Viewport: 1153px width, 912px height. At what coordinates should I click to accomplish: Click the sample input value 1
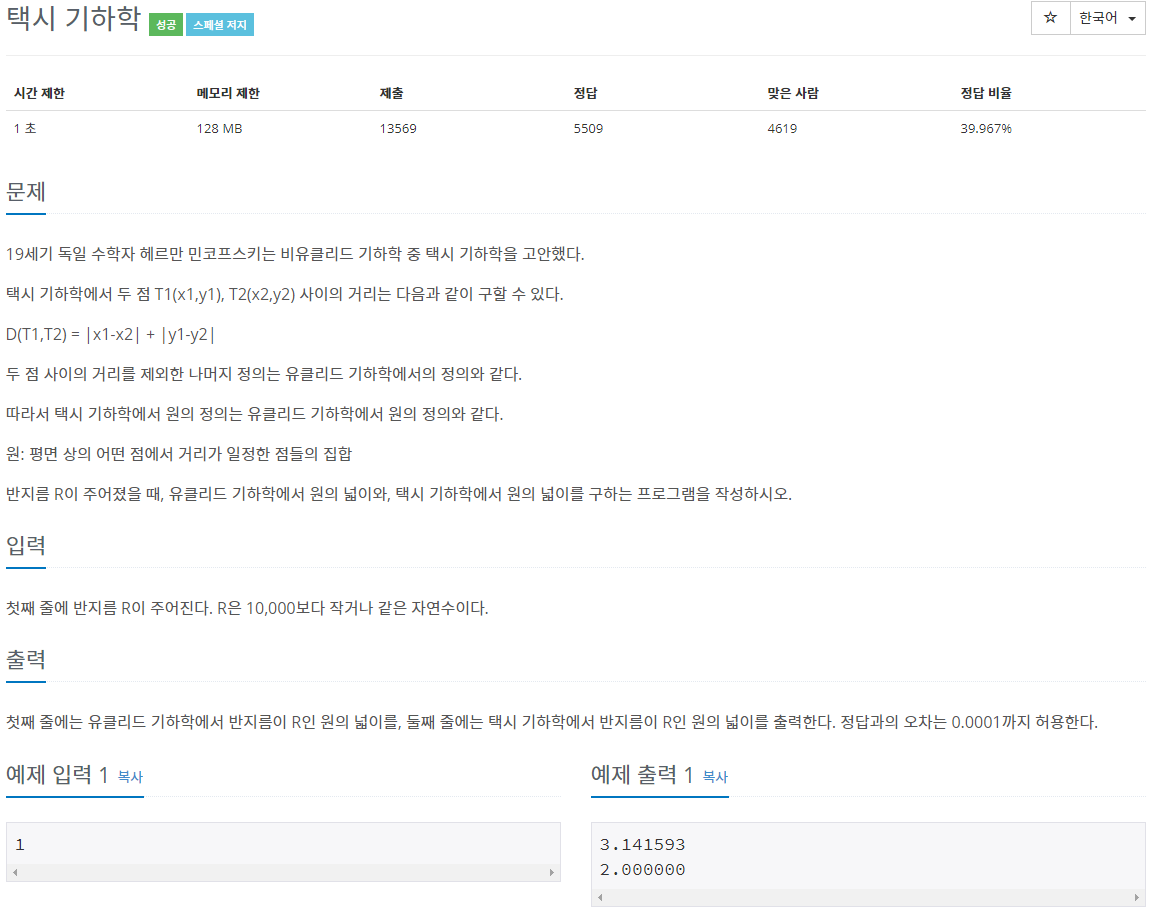coord(20,845)
